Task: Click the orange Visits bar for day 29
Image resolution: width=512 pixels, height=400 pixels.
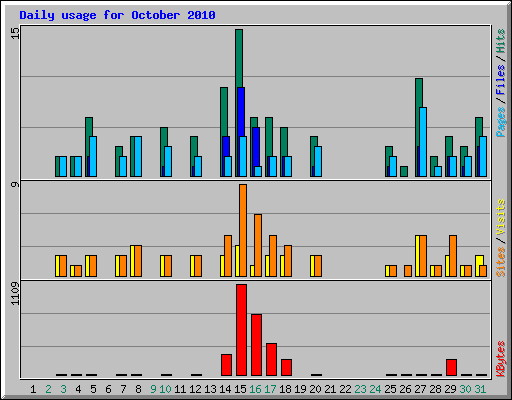Action: click(x=453, y=256)
